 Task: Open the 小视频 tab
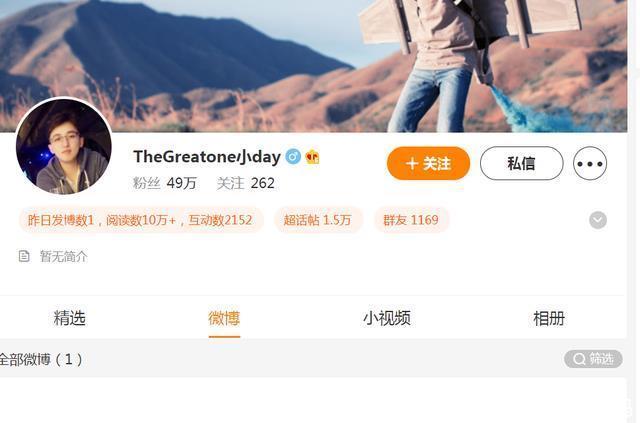tap(387, 318)
